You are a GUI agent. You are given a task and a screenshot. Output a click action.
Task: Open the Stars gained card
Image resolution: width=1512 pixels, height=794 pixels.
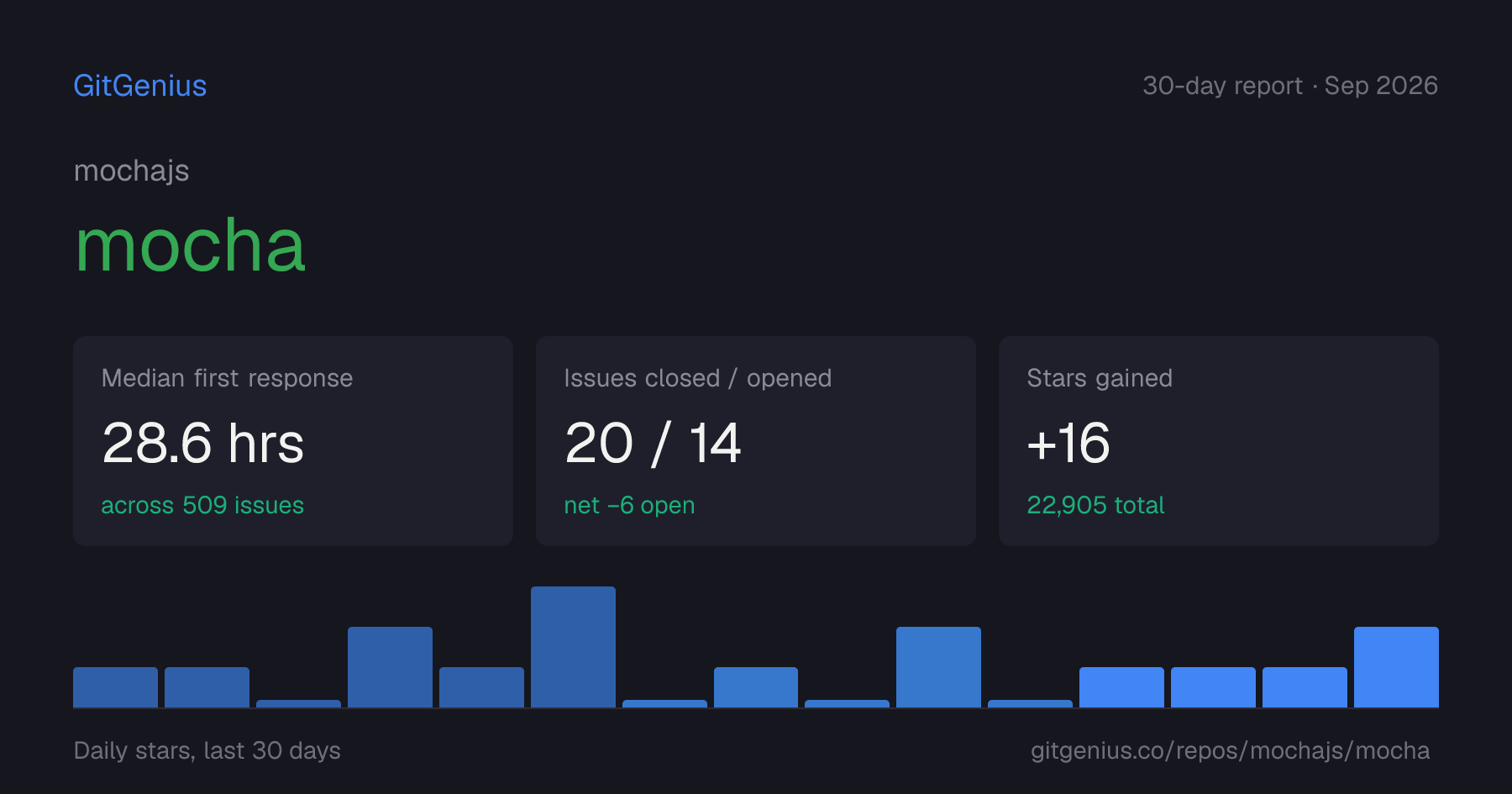[1219, 441]
